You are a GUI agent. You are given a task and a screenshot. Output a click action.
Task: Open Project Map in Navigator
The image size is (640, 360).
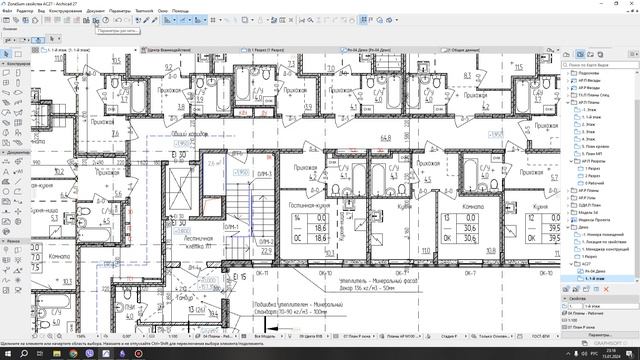(567, 54)
